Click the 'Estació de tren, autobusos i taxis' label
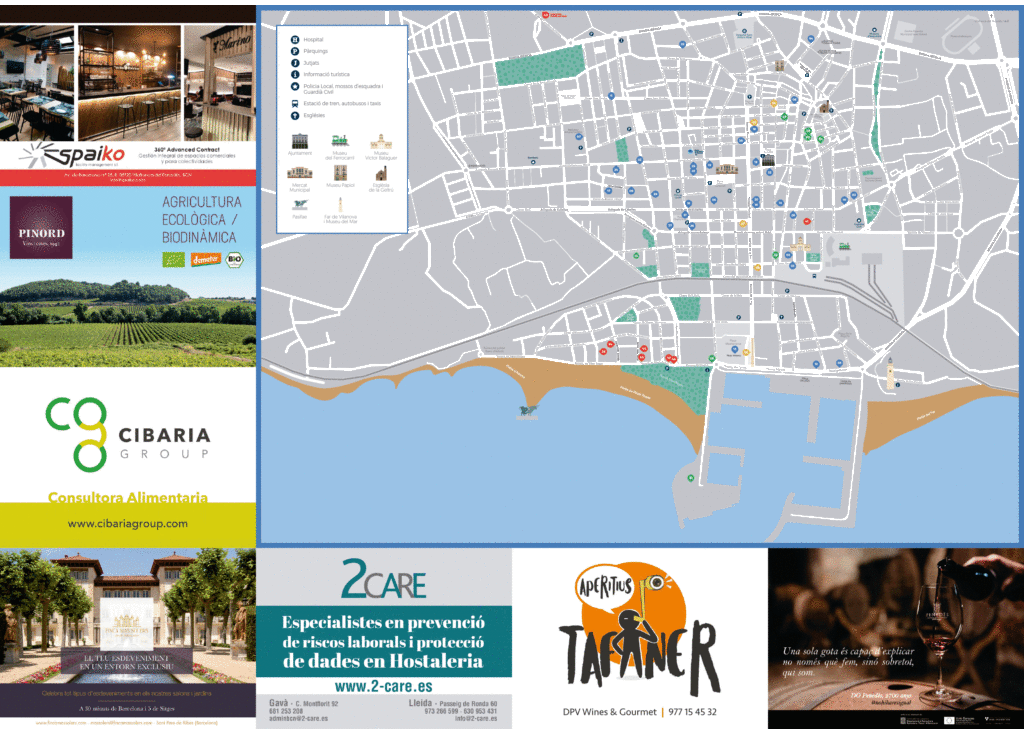 pyautogui.click(x=342, y=103)
